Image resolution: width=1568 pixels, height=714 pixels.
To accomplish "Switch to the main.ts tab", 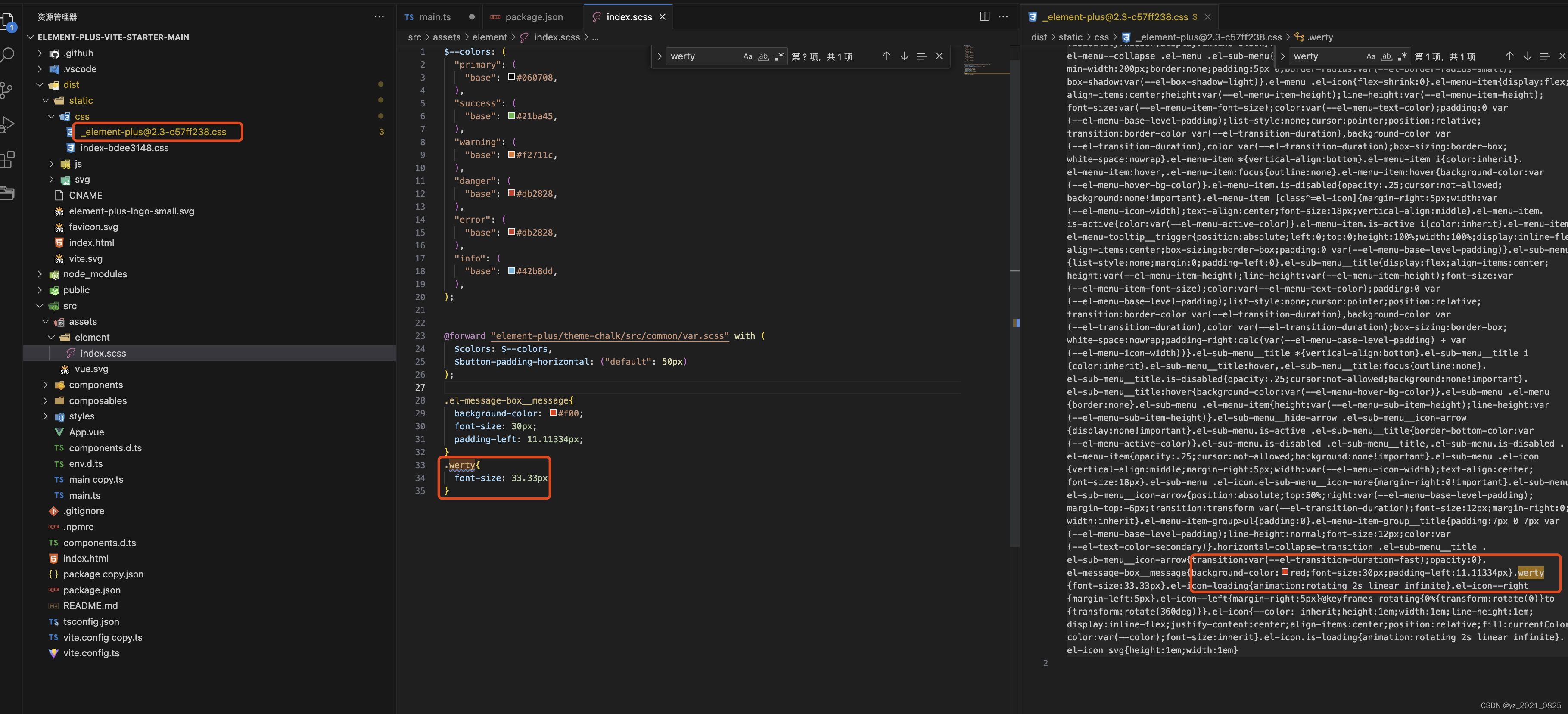I will click(x=435, y=17).
